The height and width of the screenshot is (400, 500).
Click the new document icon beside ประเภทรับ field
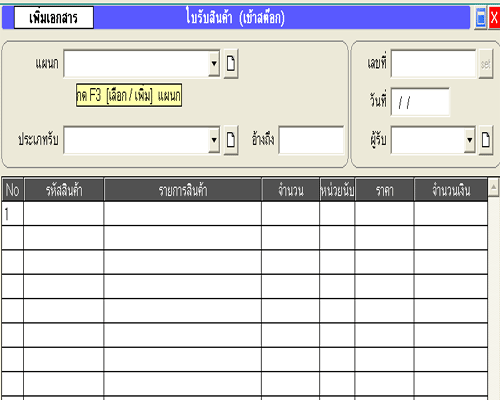(231, 140)
